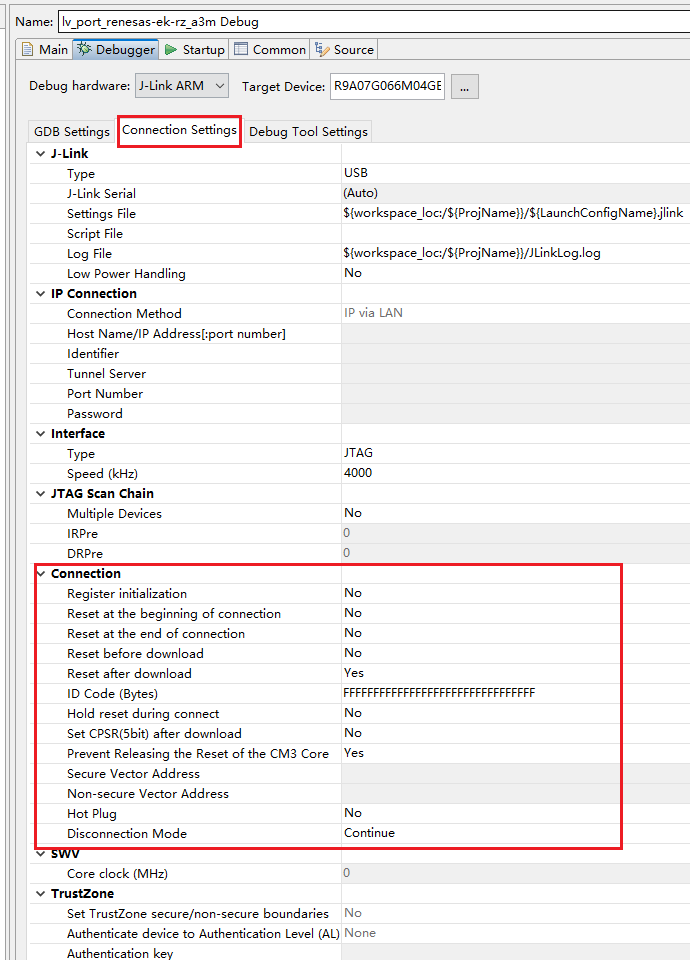The width and height of the screenshot is (690, 960).
Task: Click the Debugger tab bug icon
Action: click(x=85, y=50)
